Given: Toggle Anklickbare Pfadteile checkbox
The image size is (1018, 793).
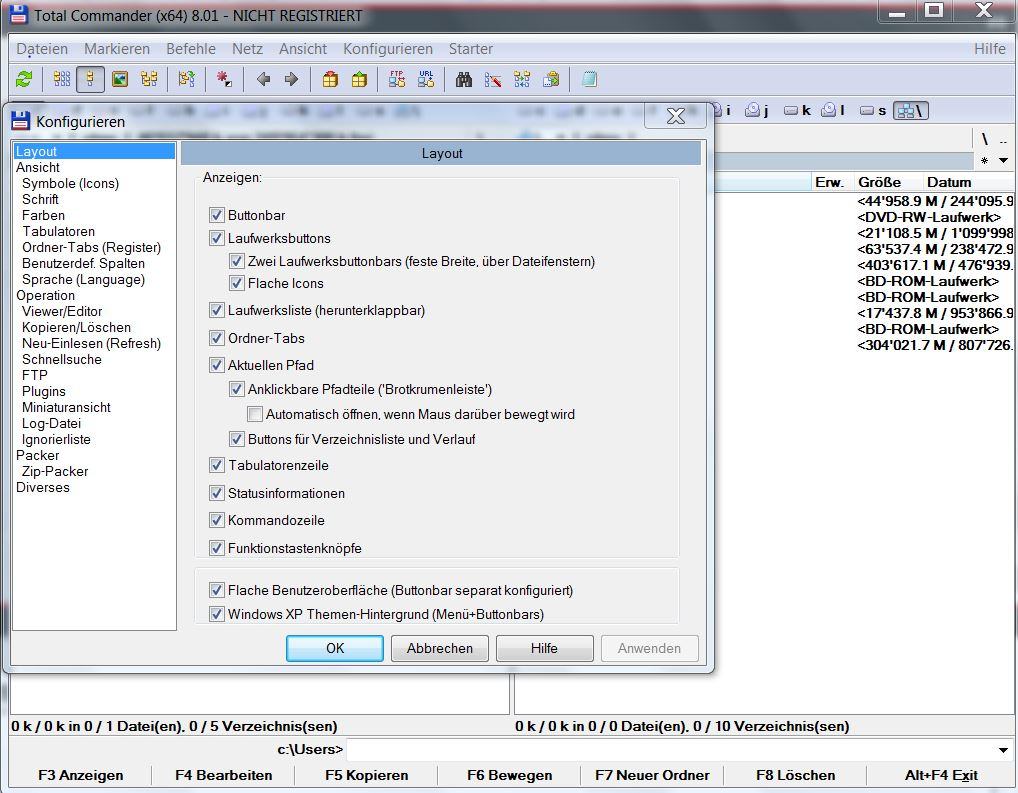Looking at the screenshot, I should point(237,390).
